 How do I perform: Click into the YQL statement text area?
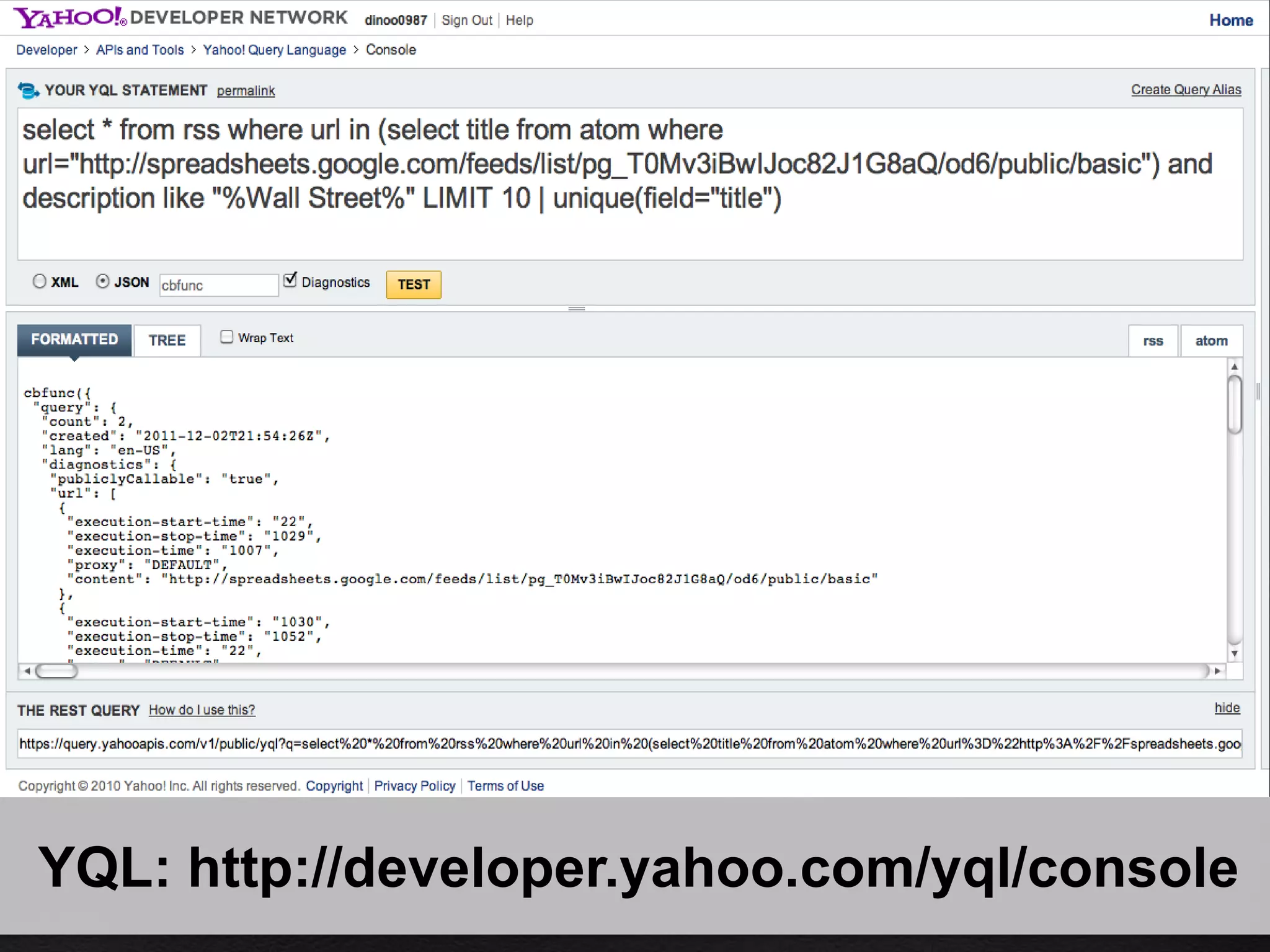click(x=630, y=184)
